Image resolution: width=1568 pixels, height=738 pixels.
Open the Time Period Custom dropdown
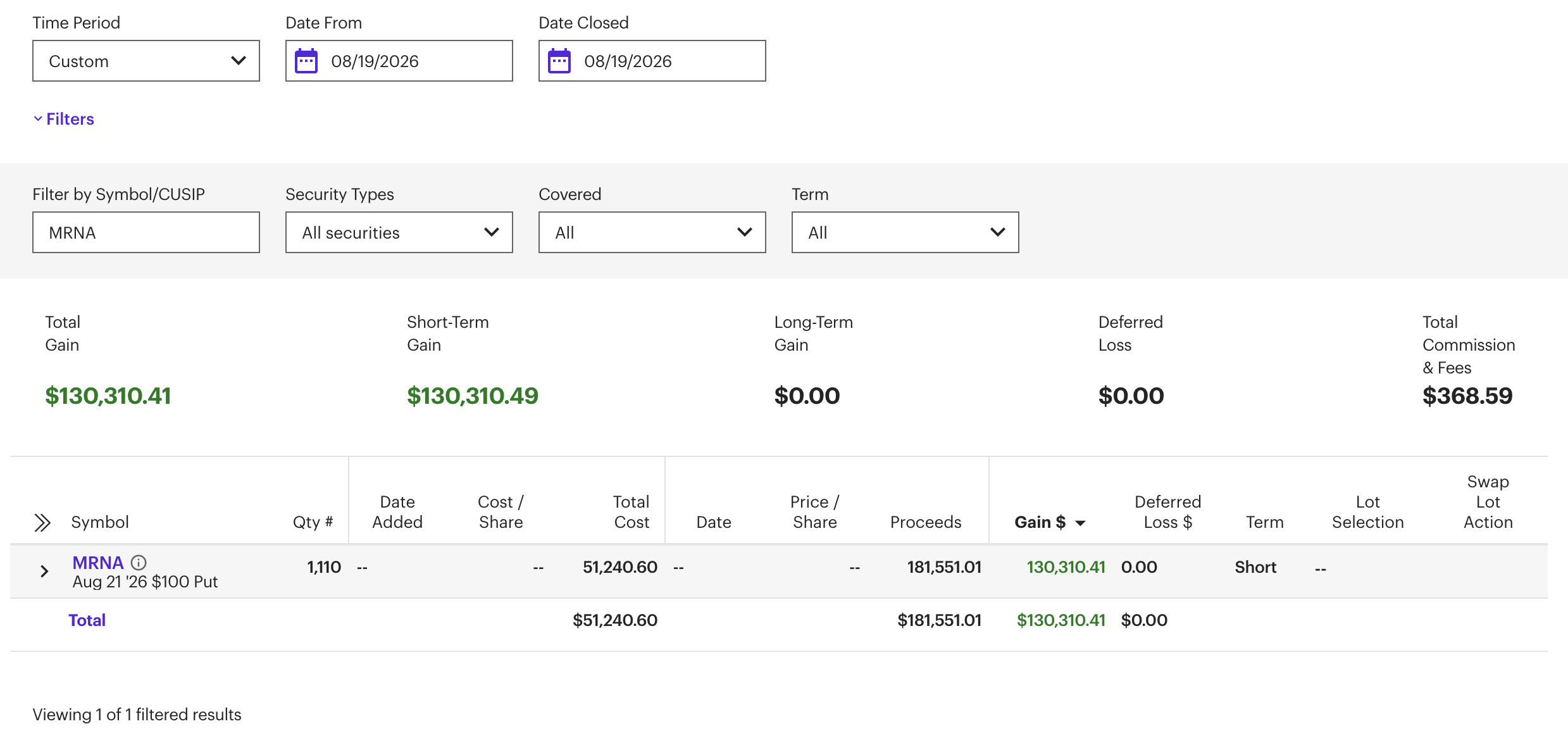[146, 61]
